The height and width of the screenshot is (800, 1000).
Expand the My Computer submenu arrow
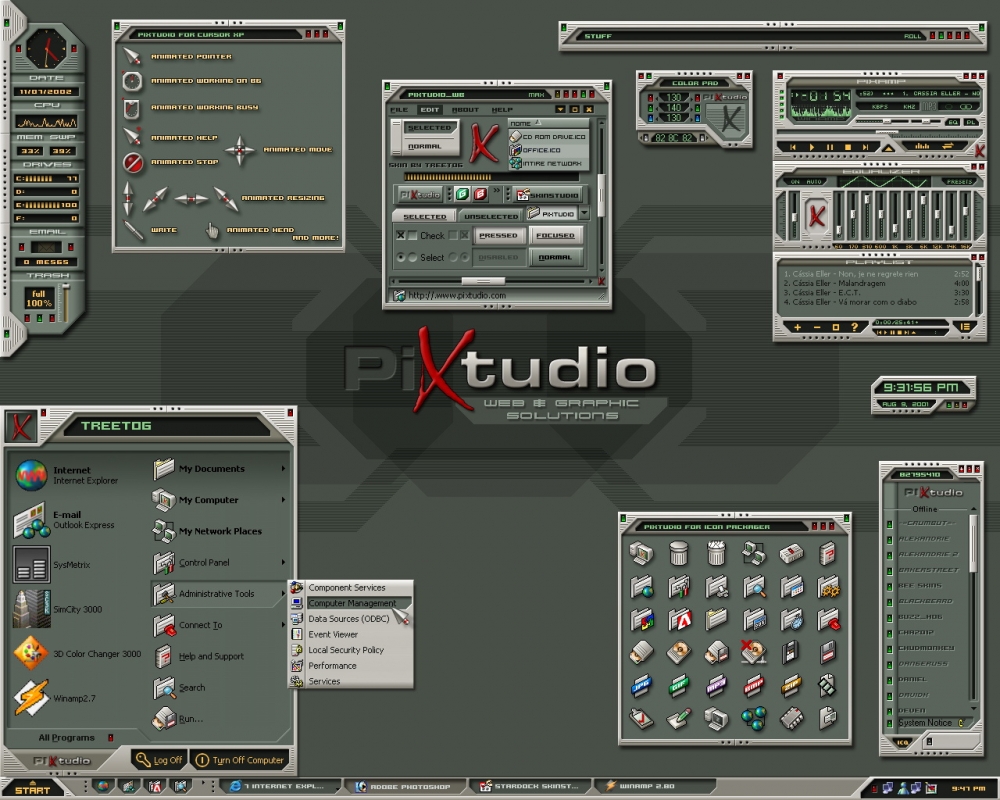tap(283, 500)
